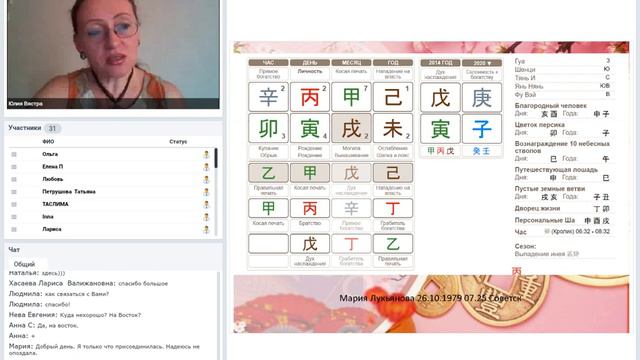Select the 未 year branch tile

tap(393, 128)
